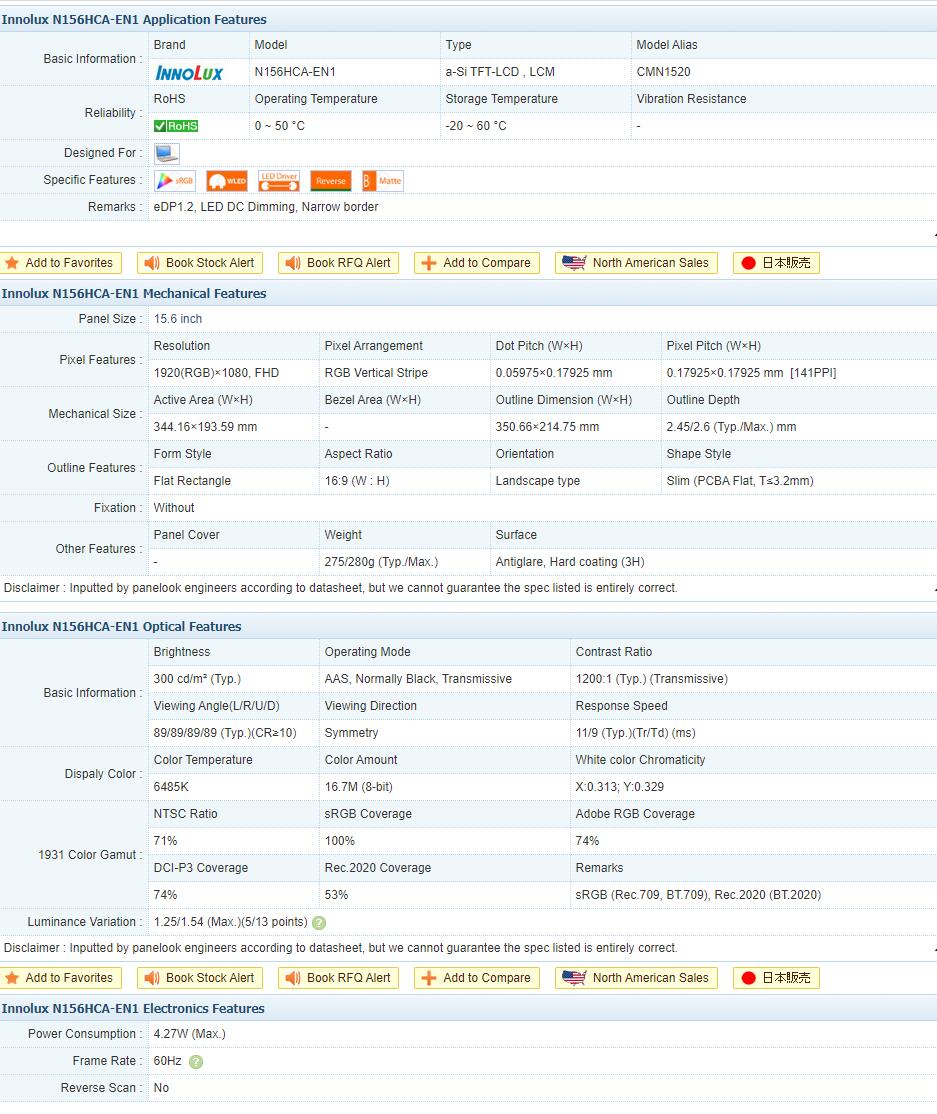Click the laptop icon beside Designed For
The image size is (937, 1114).
point(167,153)
